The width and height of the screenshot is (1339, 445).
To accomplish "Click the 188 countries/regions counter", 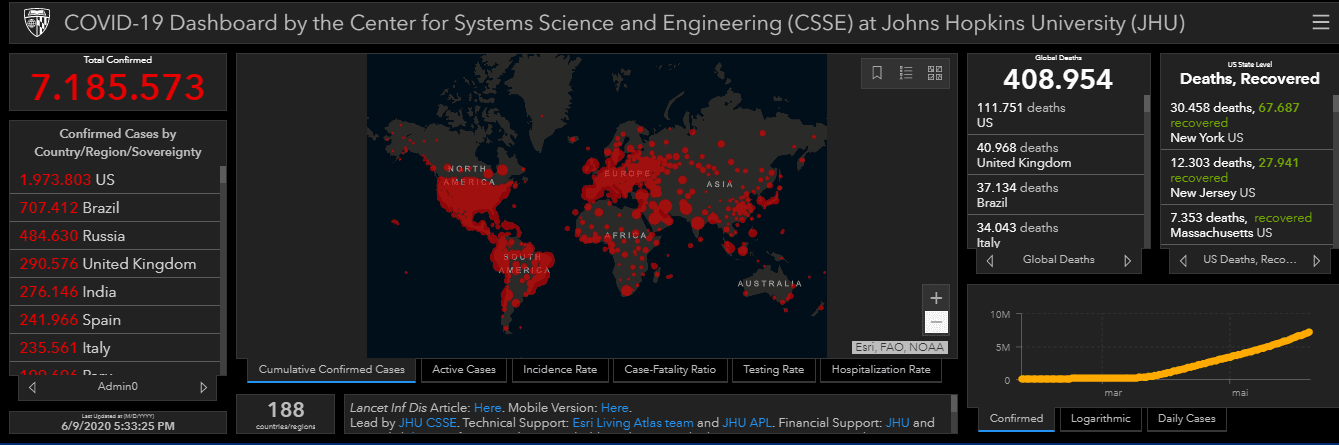I will coord(285,414).
